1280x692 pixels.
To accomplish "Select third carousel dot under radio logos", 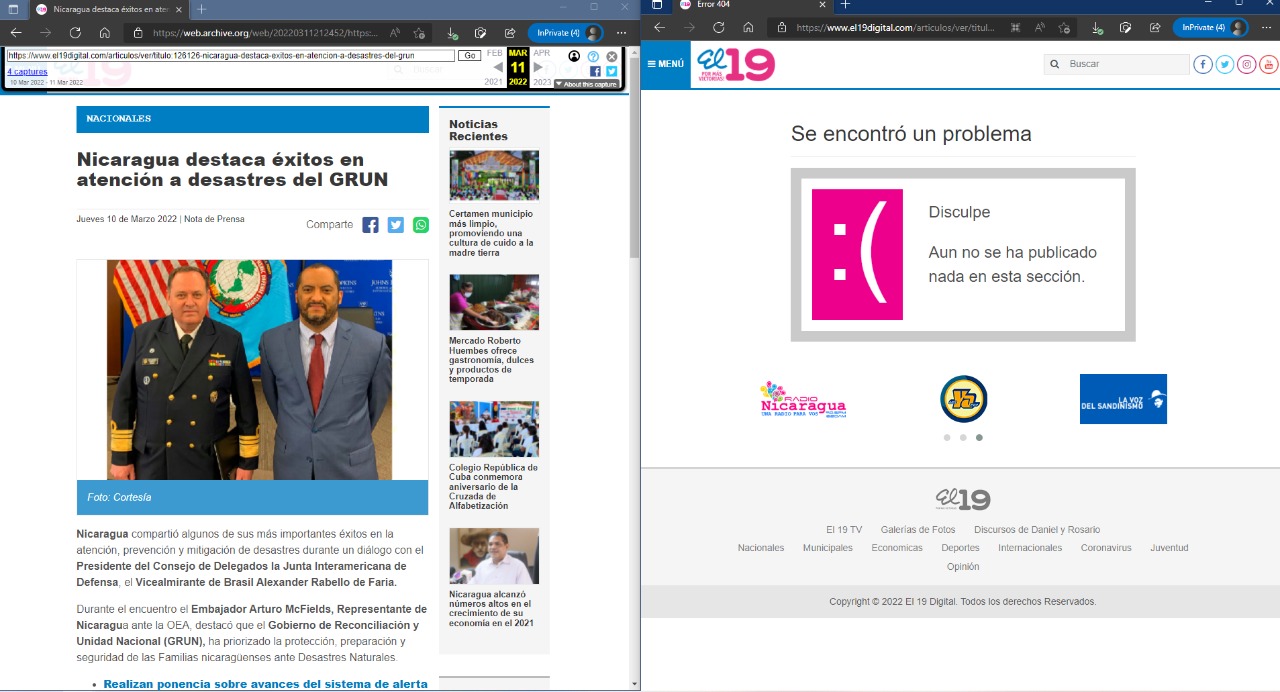I will (x=979, y=437).
